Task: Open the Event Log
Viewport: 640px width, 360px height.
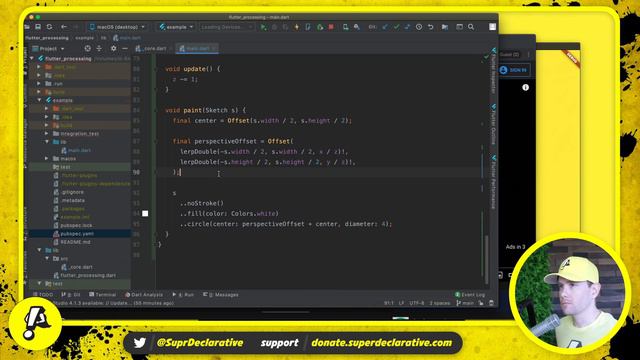Action: [470, 295]
